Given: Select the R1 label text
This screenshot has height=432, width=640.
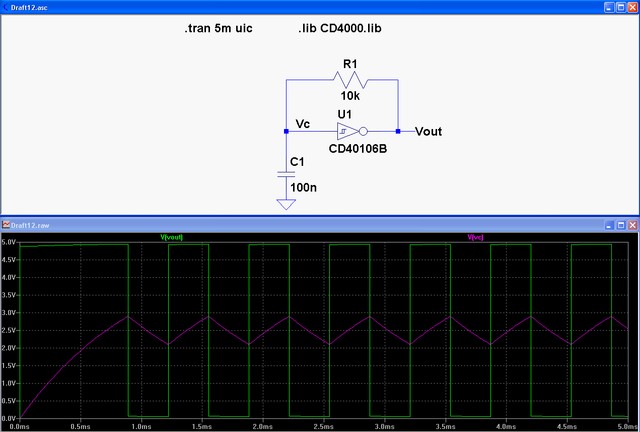Looking at the screenshot, I should pos(350,64).
